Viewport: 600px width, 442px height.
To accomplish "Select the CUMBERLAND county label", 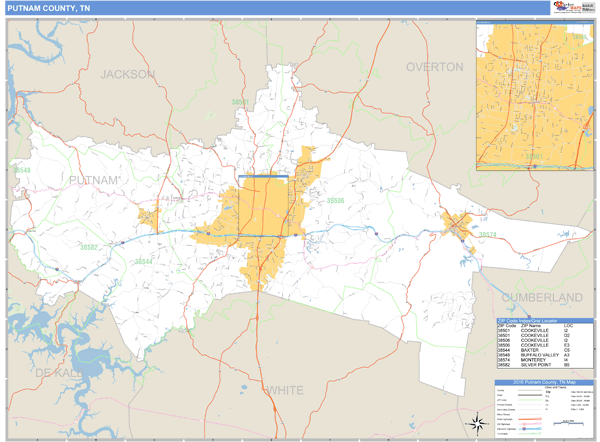I will (541, 298).
